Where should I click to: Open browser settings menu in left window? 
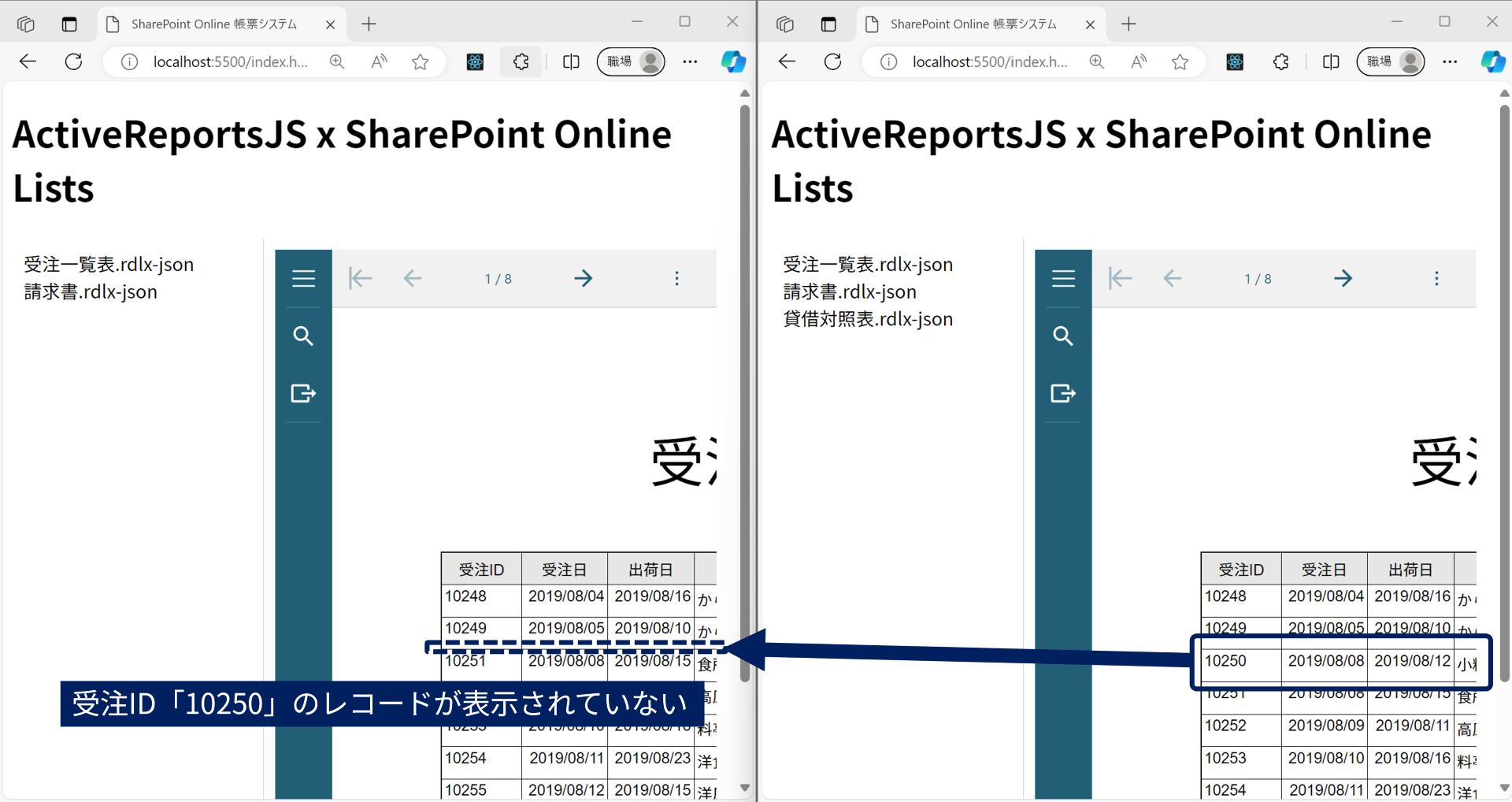(690, 61)
